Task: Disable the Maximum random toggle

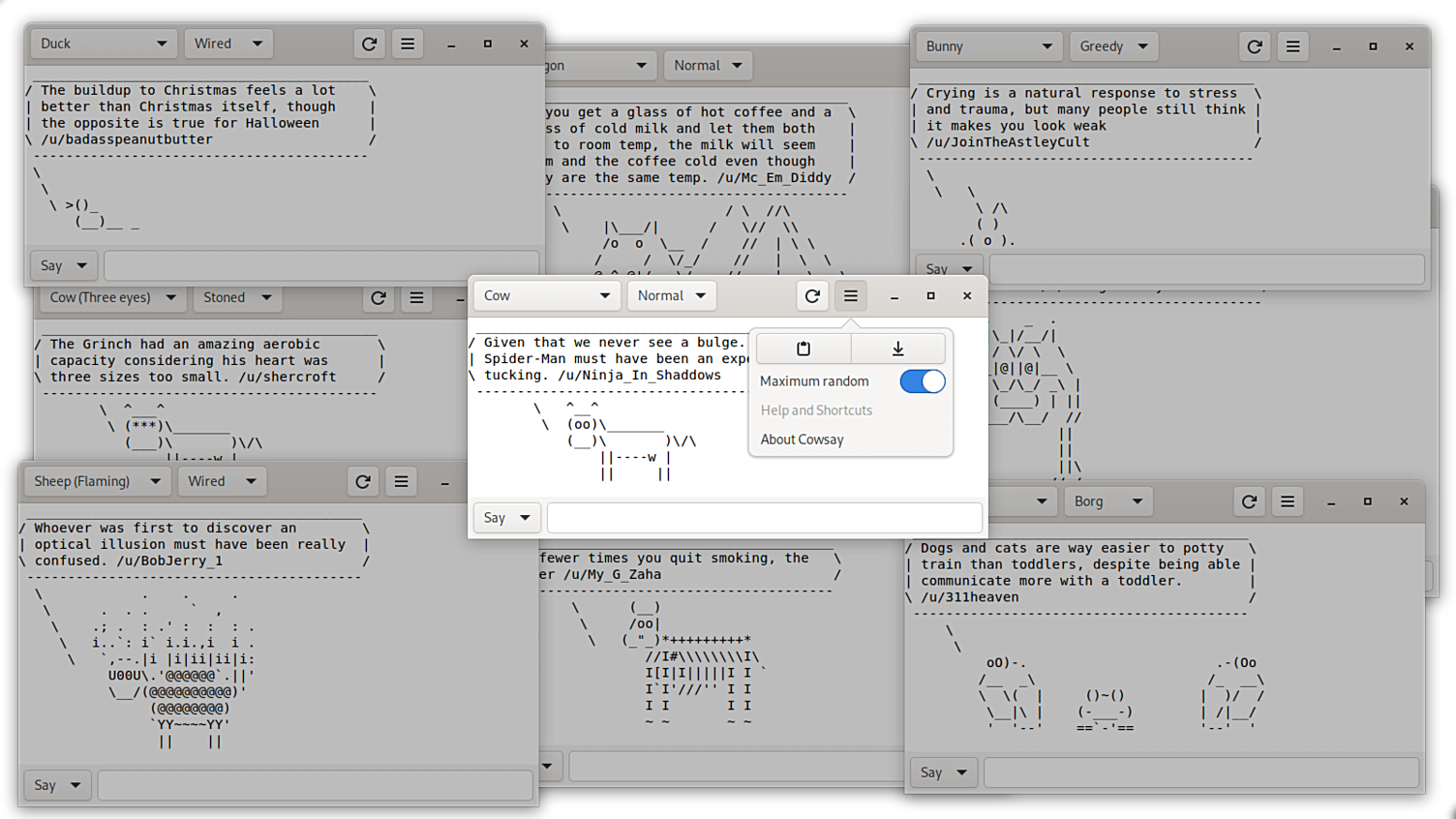Action: [x=922, y=381]
